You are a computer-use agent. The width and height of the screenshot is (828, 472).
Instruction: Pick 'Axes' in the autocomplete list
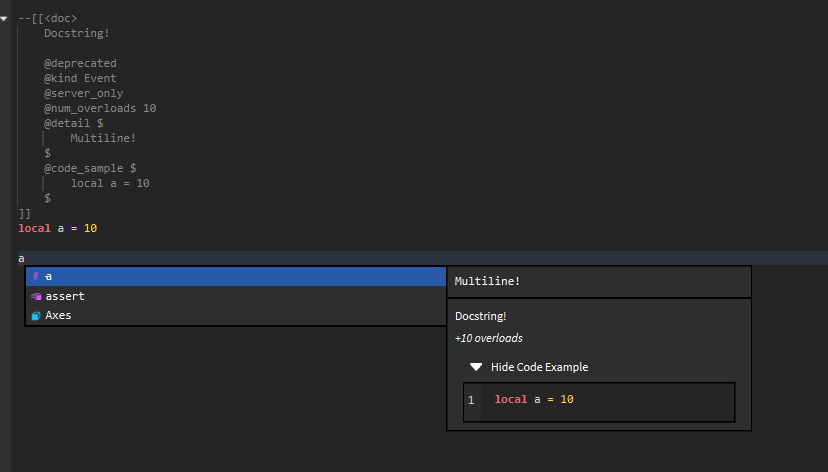click(58, 316)
